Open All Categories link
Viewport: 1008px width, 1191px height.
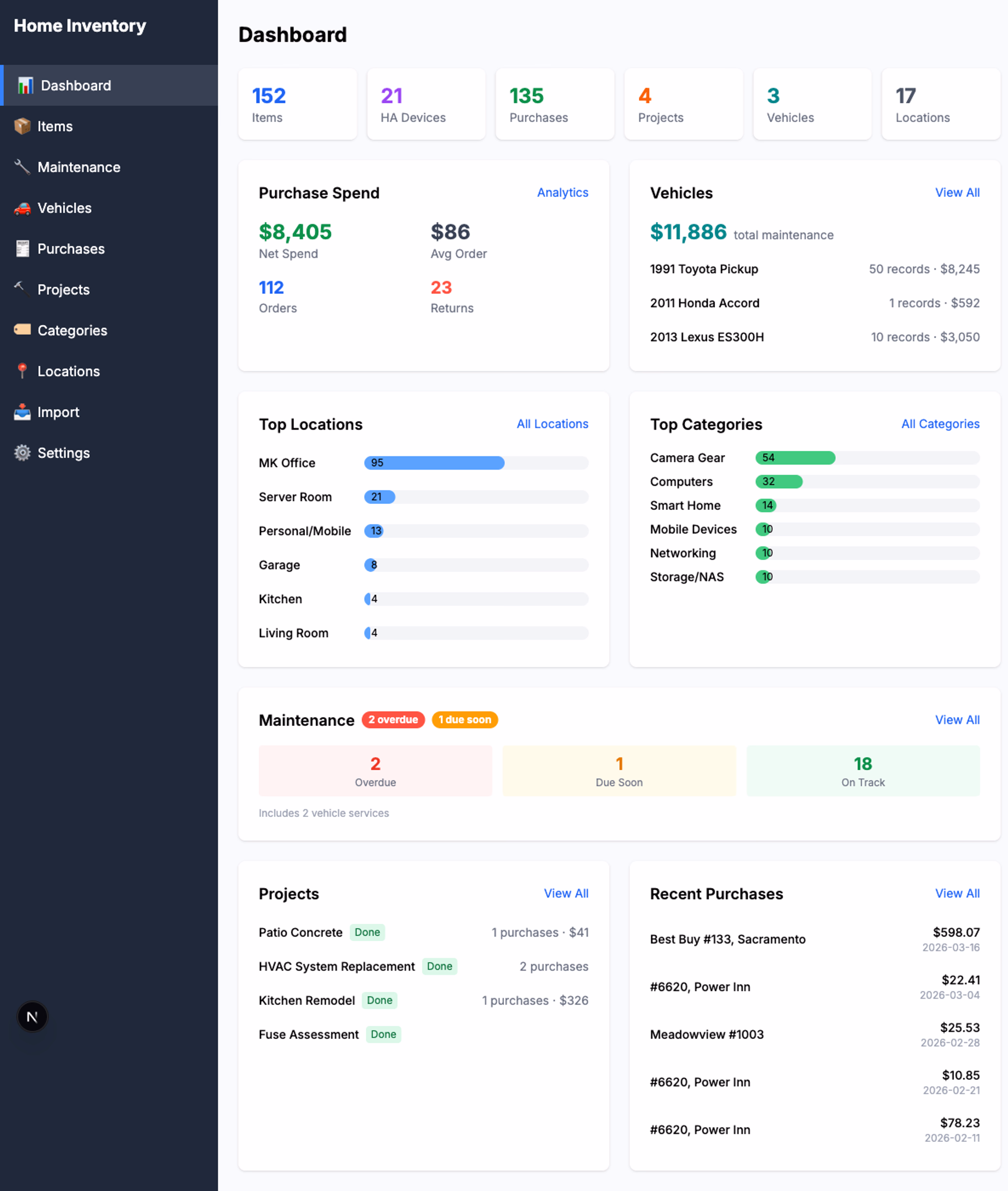pos(940,424)
